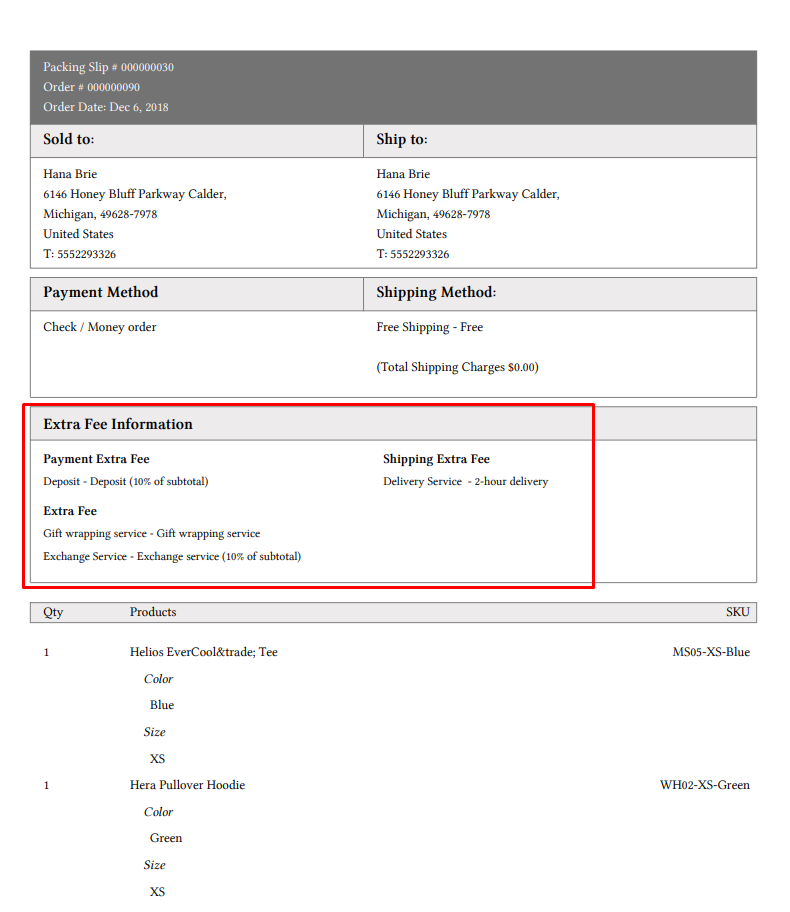Click the Helios EverCool Tee product name
Viewport: 790px width, 912px height.
[x=204, y=652]
